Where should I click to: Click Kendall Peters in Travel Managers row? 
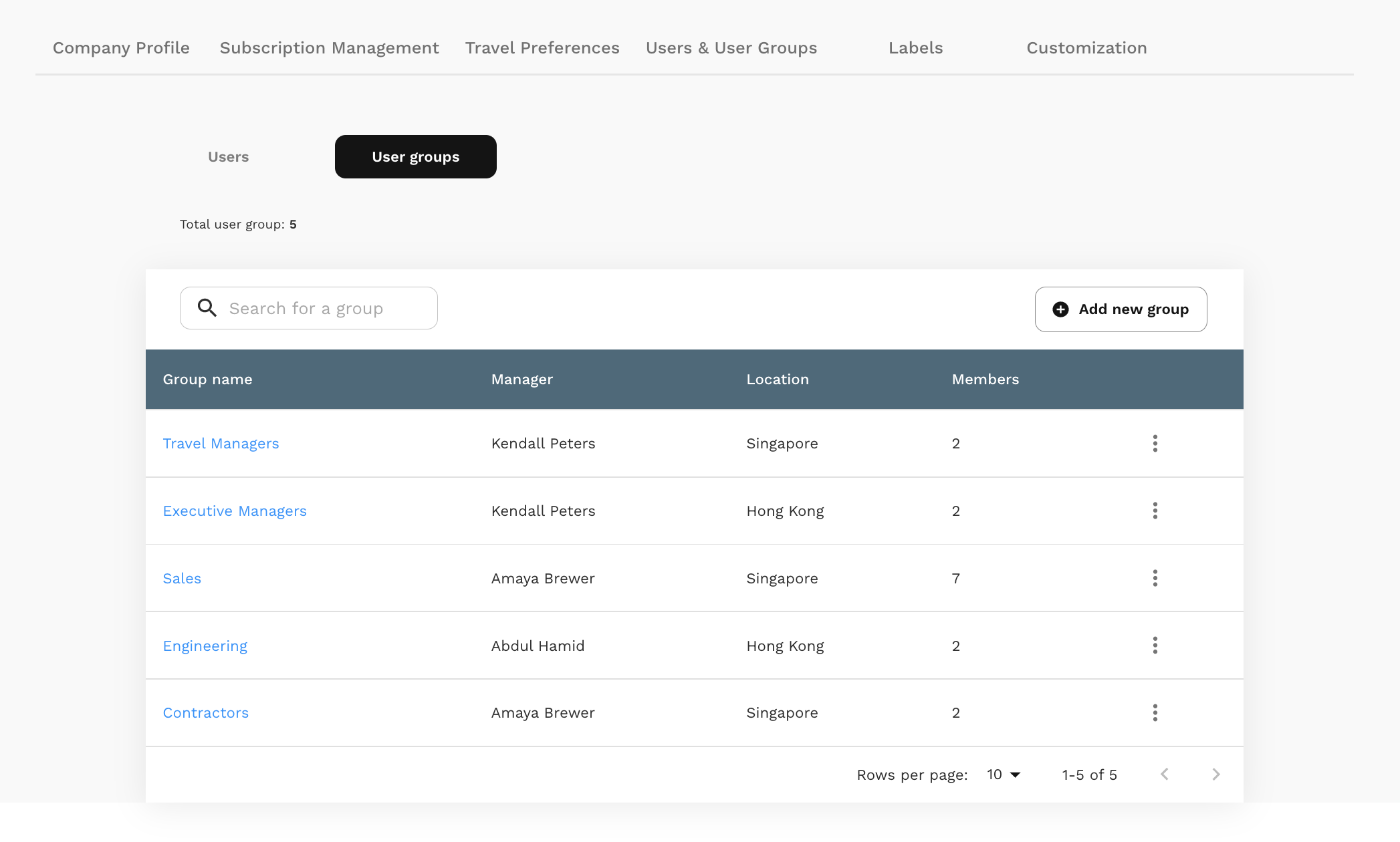543,444
